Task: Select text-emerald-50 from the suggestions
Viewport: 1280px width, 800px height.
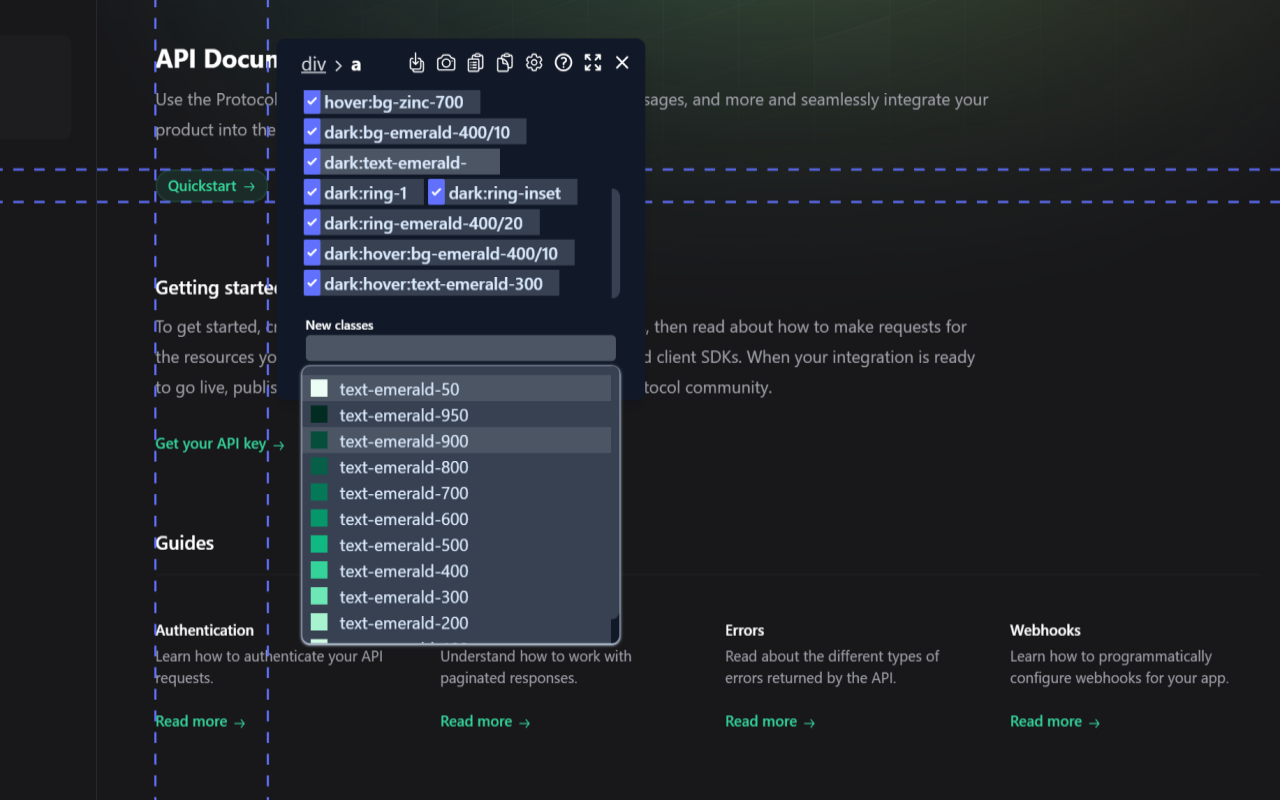Action: (457, 389)
